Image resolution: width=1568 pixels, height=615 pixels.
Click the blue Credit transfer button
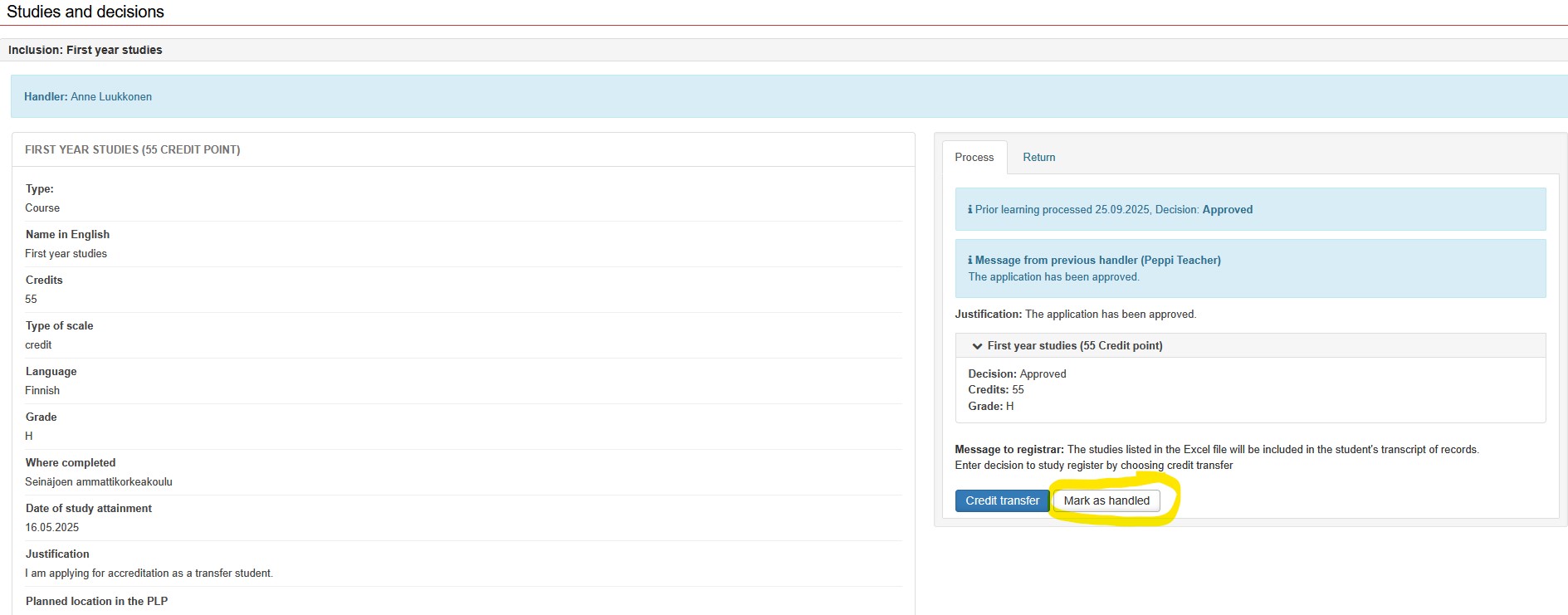[1002, 500]
